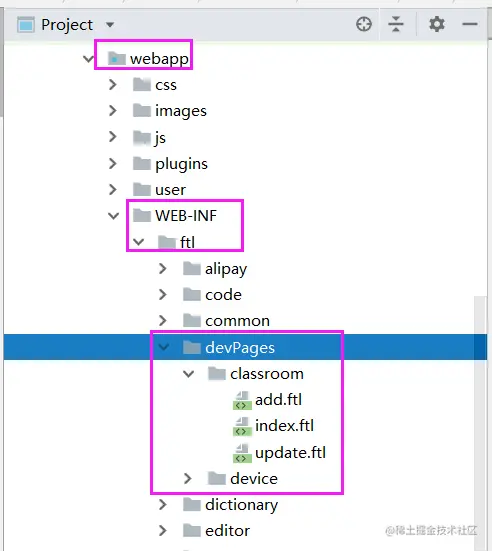492x551 pixels.
Task: Select the plugins folder icon
Action: click(142, 163)
